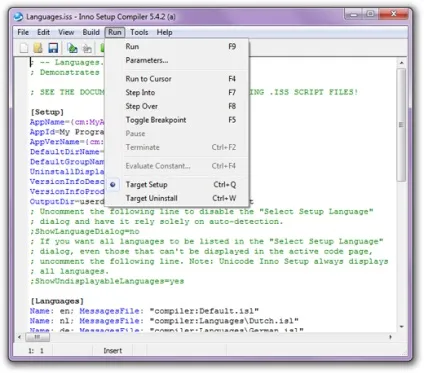The width and height of the screenshot is (424, 373).
Task: Click the ;ShowLanguageDialog=no line
Action: (x=85, y=231)
